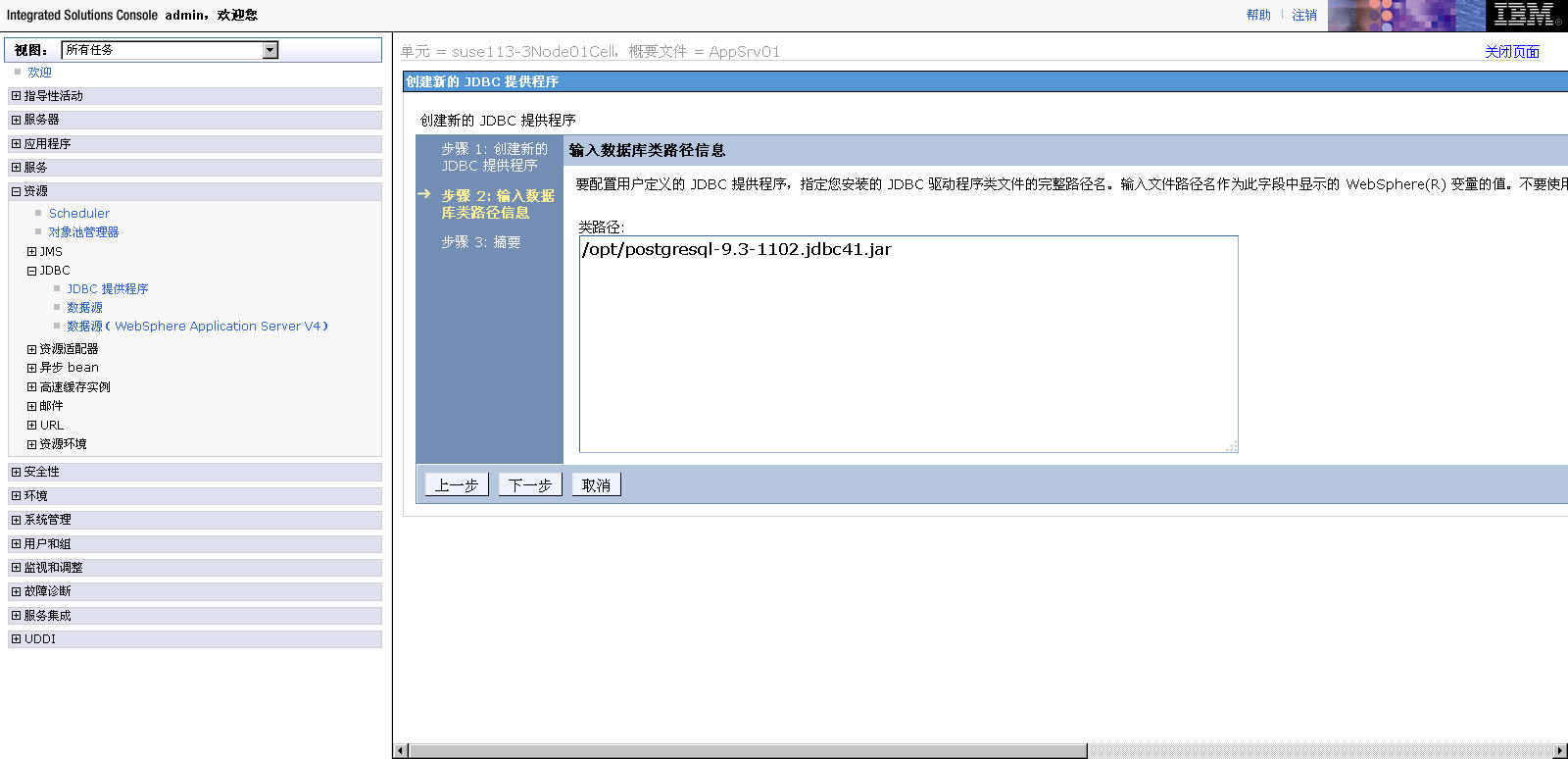Click the IBM logo
Image resolution: width=1568 pixels, height=759 pixels.
pos(1525,15)
